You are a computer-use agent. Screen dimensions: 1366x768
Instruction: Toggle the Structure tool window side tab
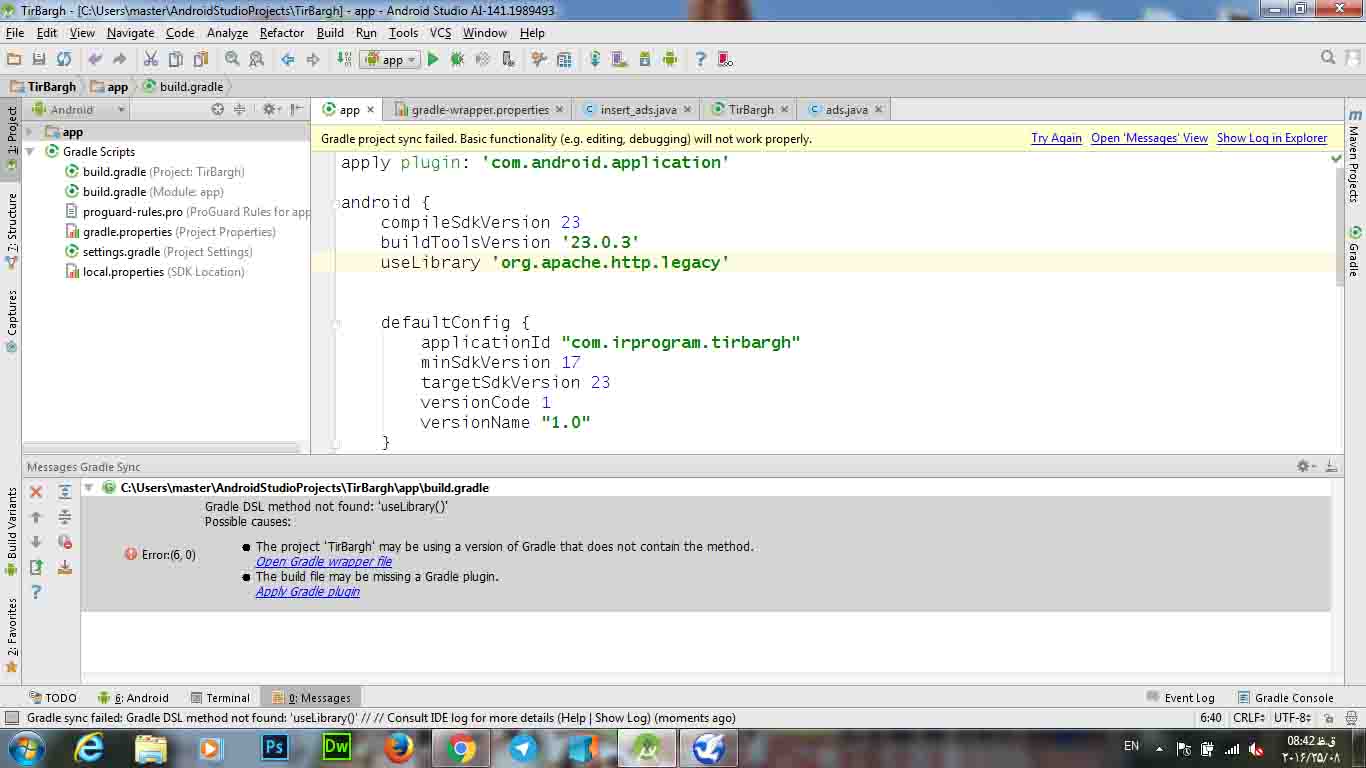(11, 230)
